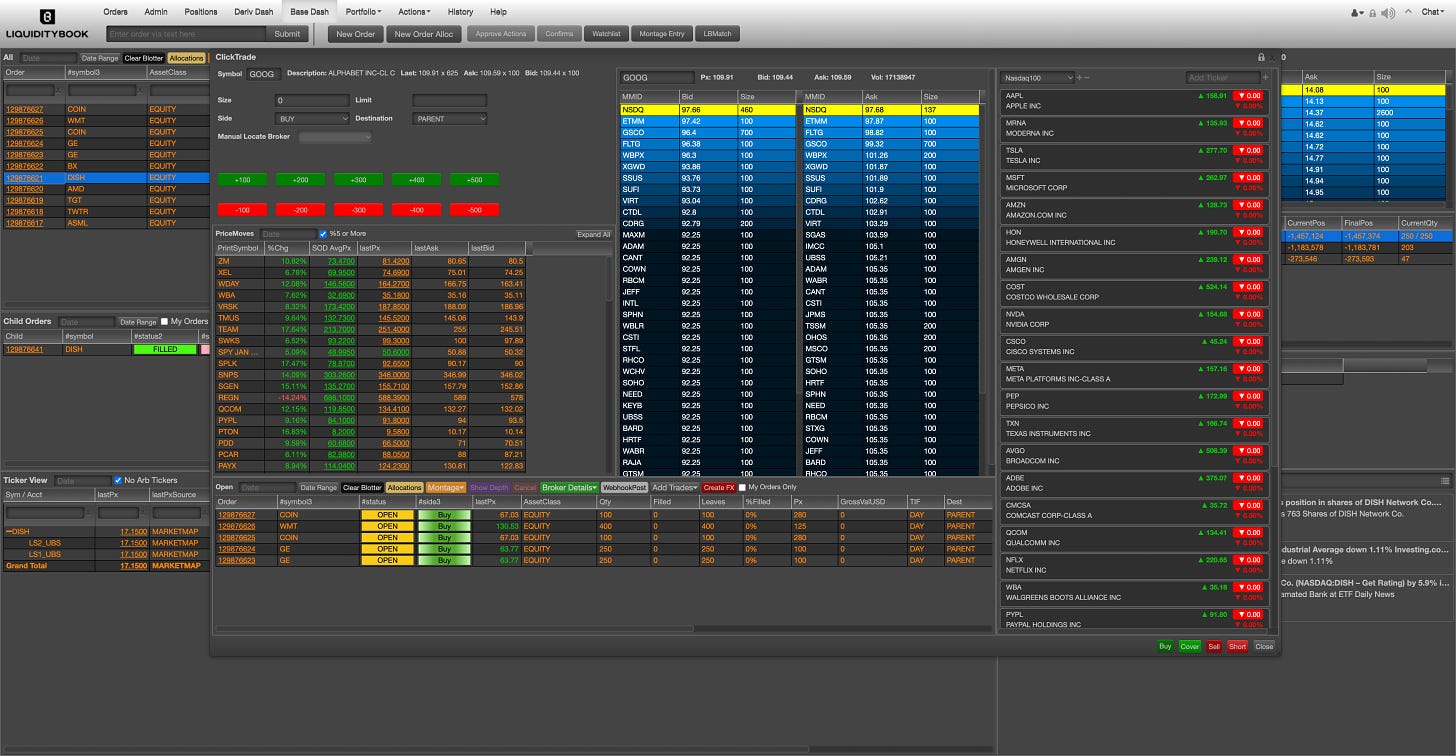The height and width of the screenshot is (756, 1456).
Task: Click the FILLED status cell
Action: pyautogui.click(x=165, y=350)
